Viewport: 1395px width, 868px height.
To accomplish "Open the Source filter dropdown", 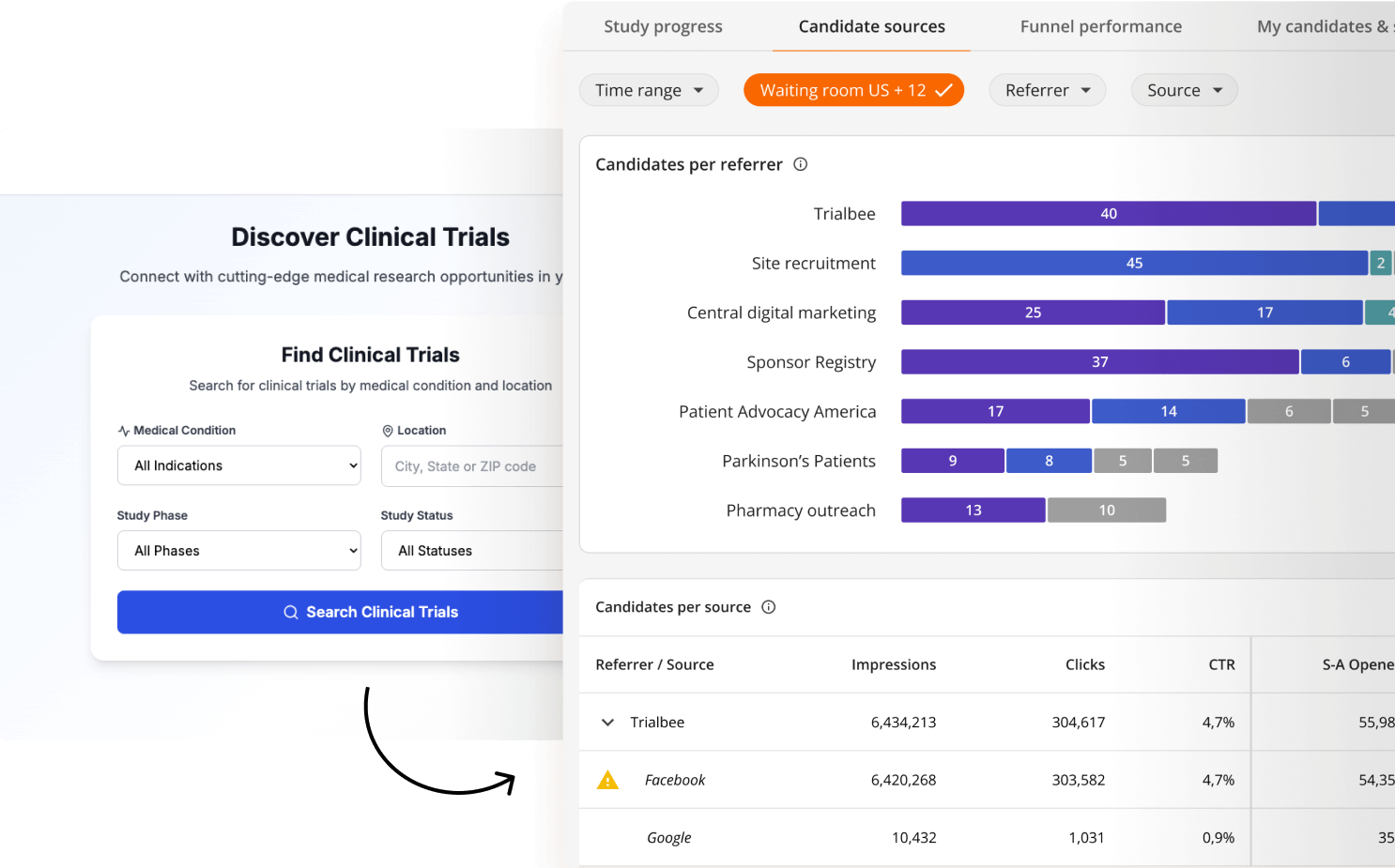I will (x=1184, y=90).
